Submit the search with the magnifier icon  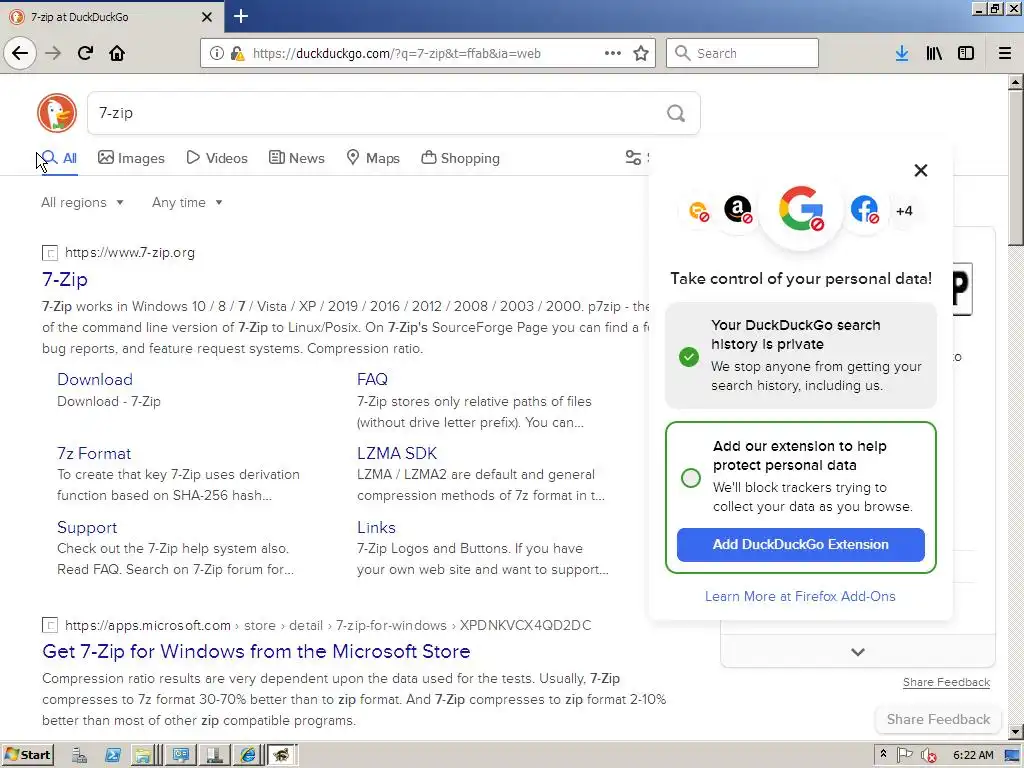(676, 114)
